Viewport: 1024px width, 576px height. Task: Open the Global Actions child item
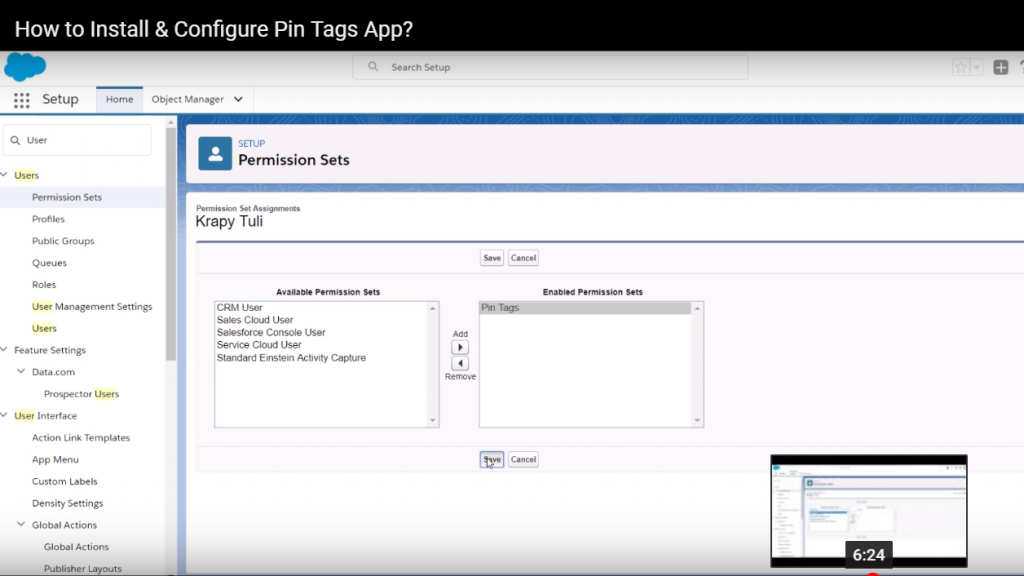(76, 547)
